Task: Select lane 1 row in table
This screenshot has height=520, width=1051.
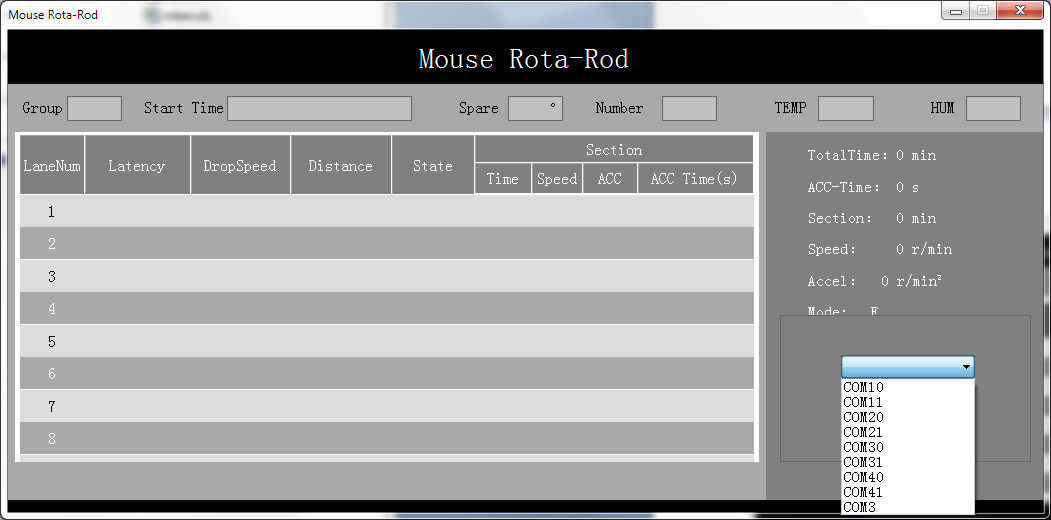Action: (386, 212)
